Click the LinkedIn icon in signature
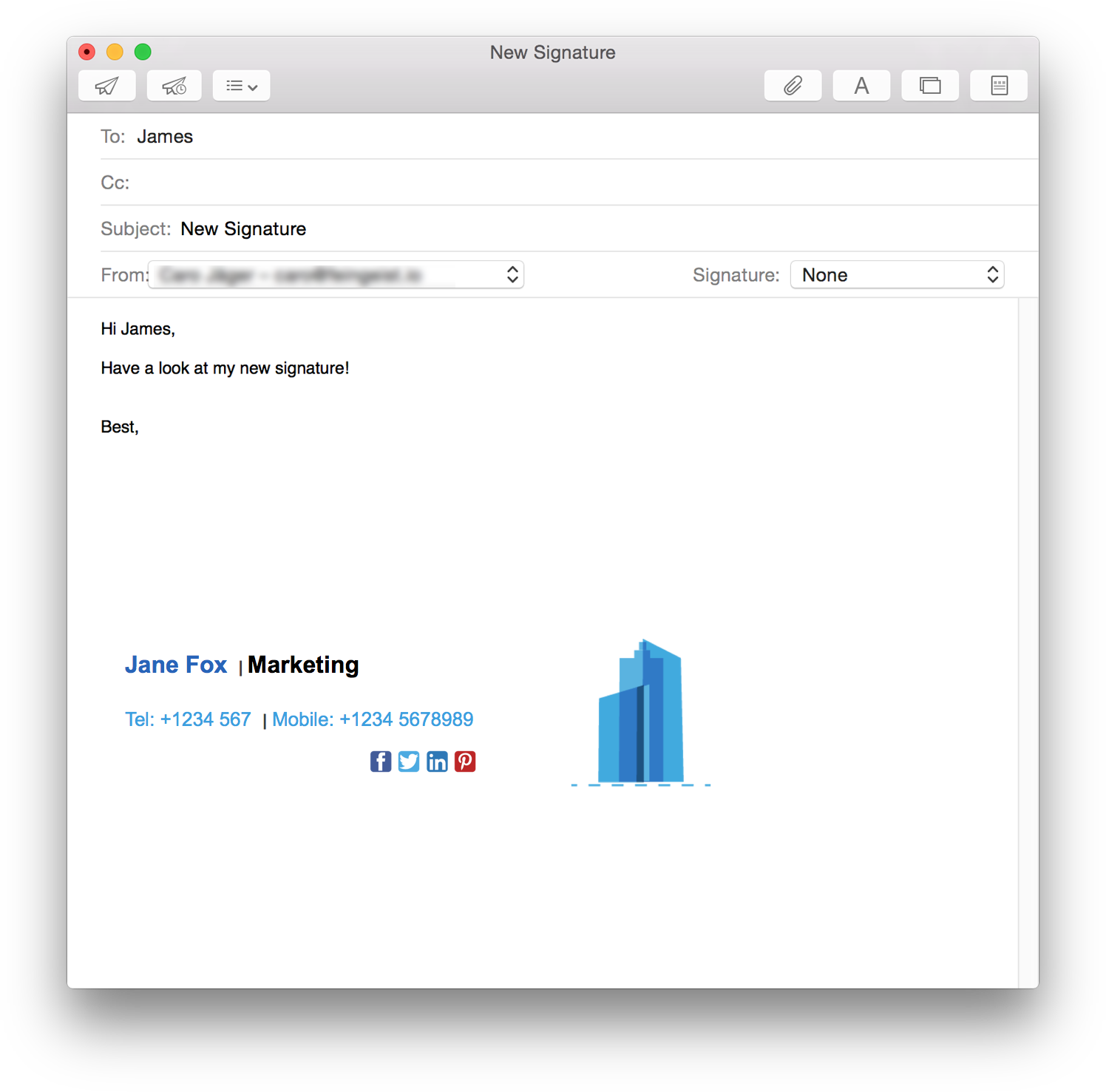The image size is (1106, 1092). click(437, 762)
